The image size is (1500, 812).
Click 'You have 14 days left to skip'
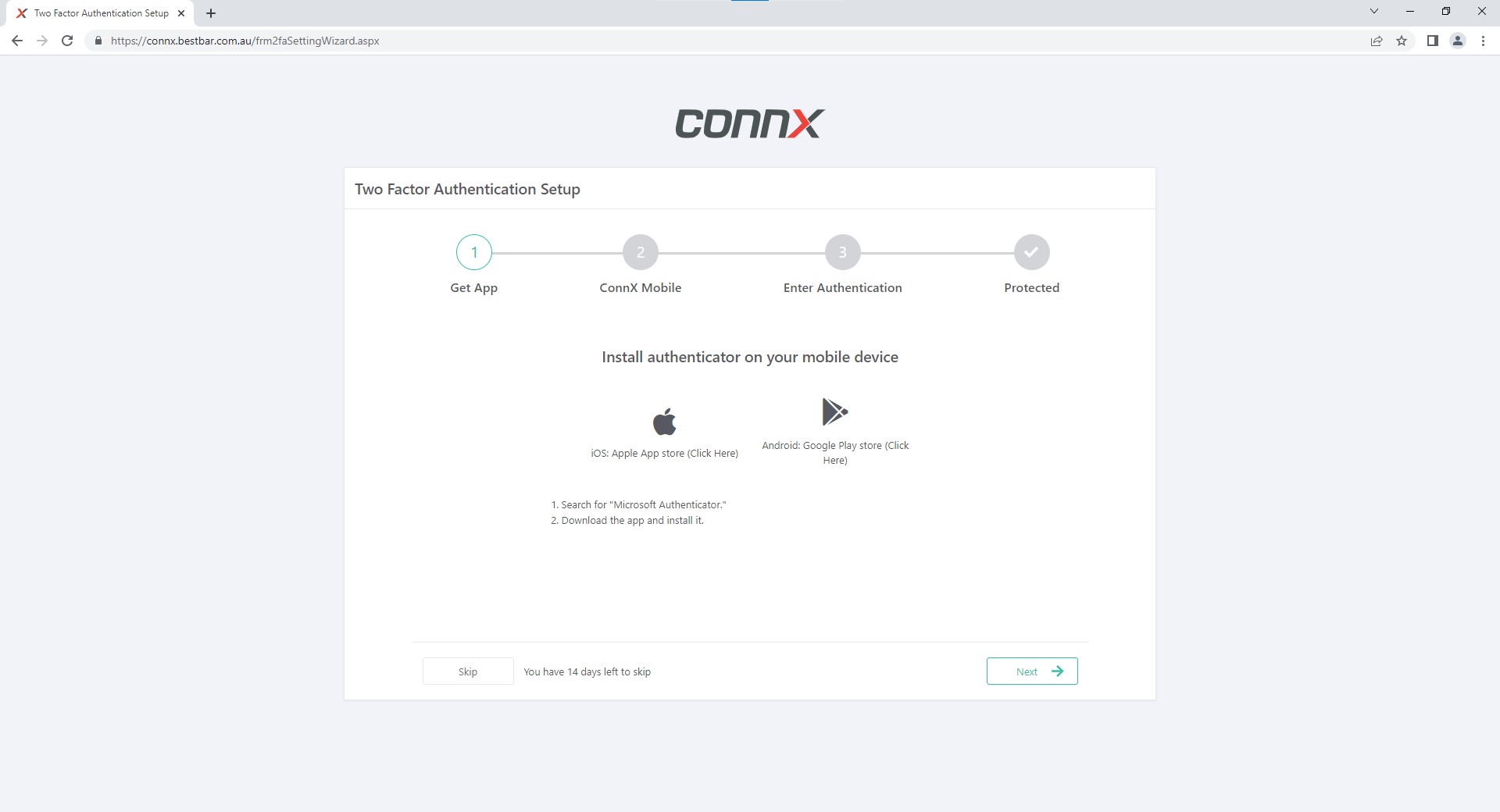pyautogui.click(x=587, y=671)
